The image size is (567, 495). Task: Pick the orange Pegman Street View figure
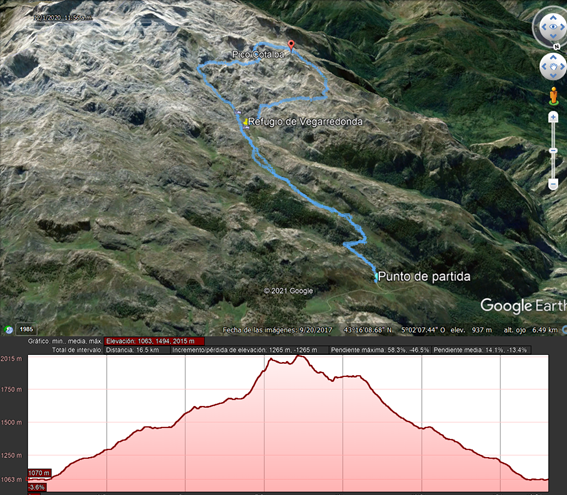point(553,96)
